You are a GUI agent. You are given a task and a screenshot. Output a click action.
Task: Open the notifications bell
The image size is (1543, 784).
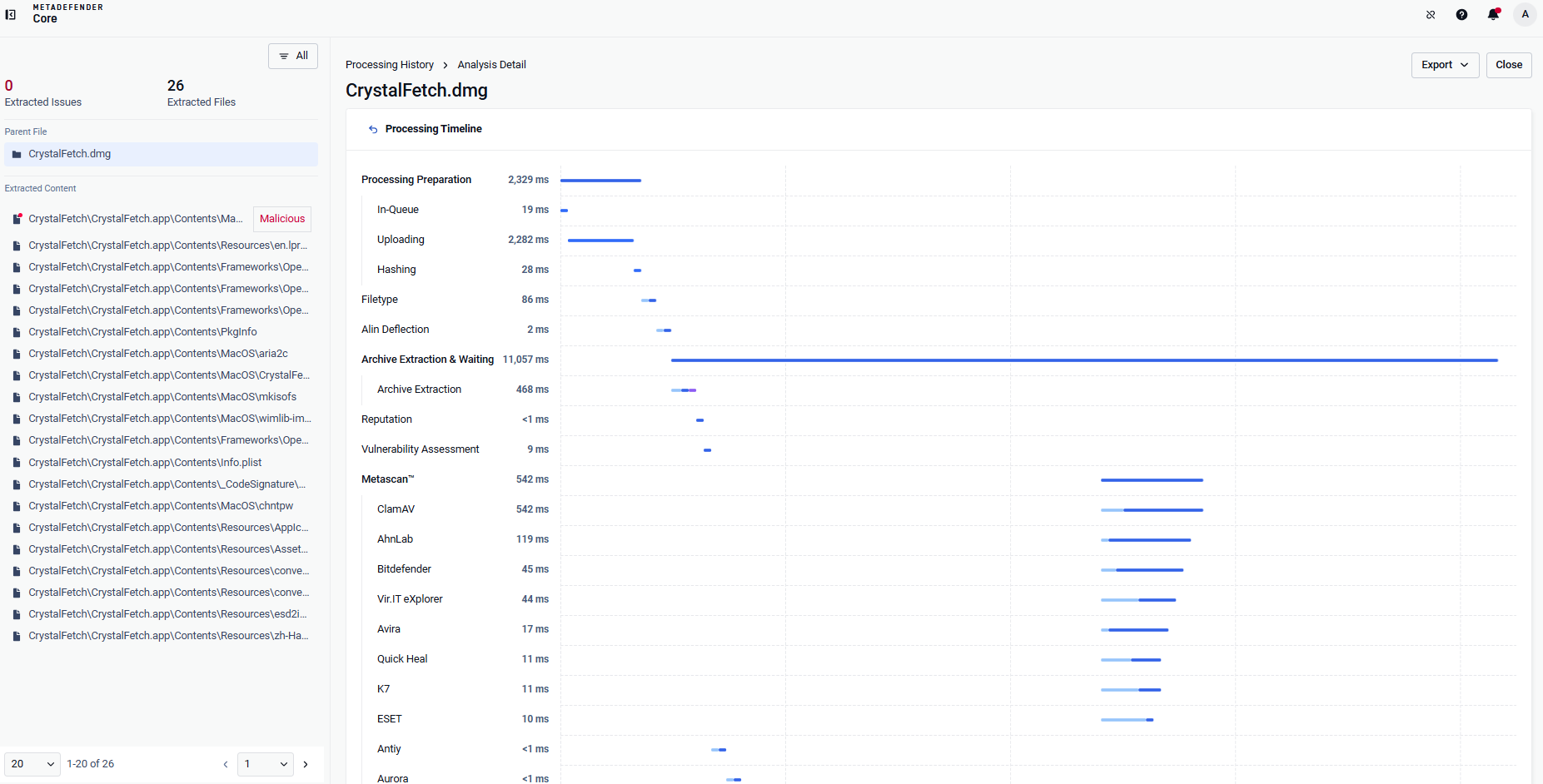pos(1494,14)
